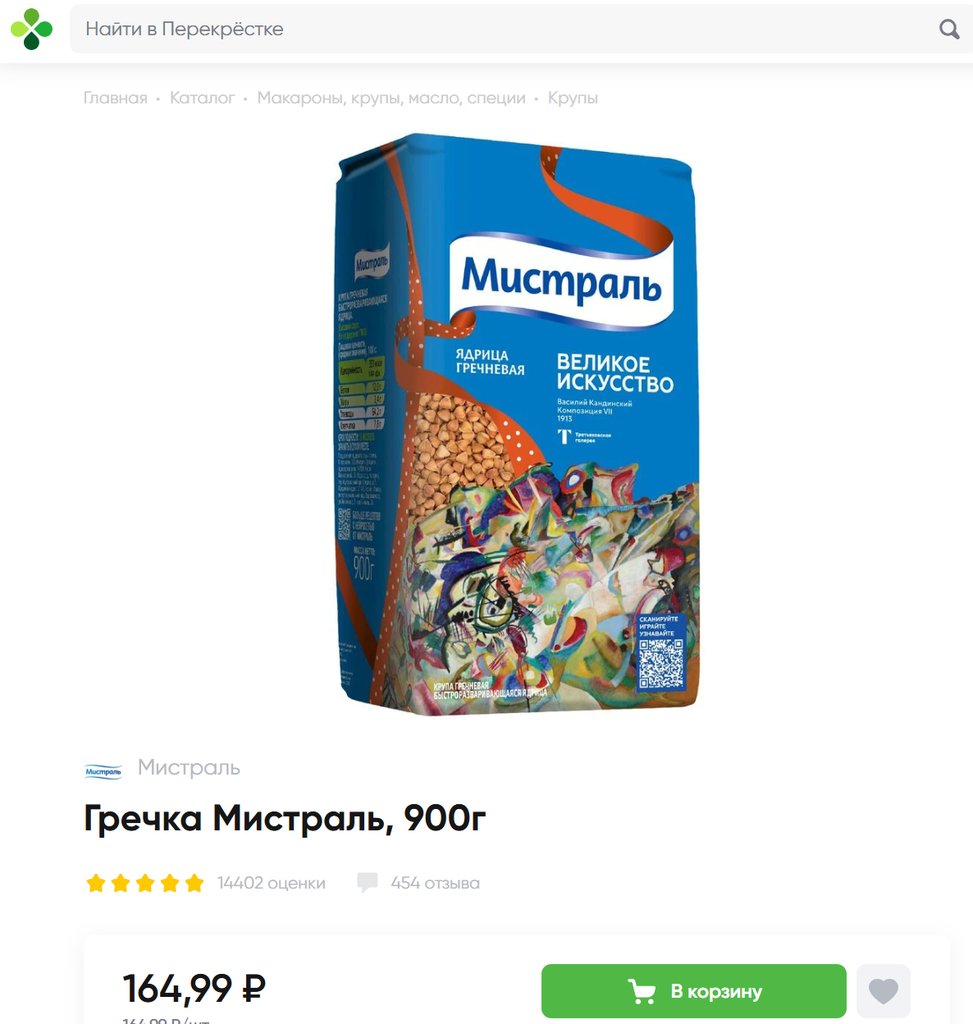Viewport: 973px width, 1024px height.
Task: Open the Мистраль brand link
Action: point(189,767)
